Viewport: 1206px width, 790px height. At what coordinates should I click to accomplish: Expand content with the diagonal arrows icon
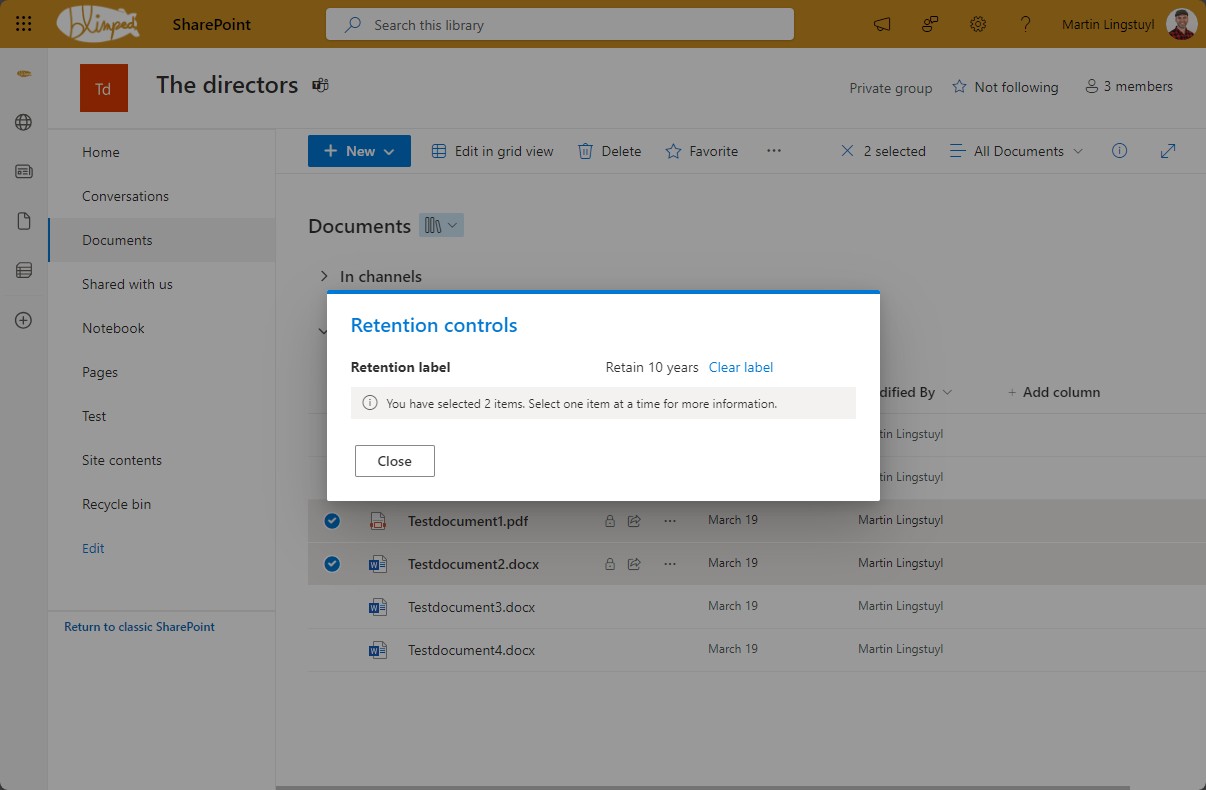tap(1167, 151)
